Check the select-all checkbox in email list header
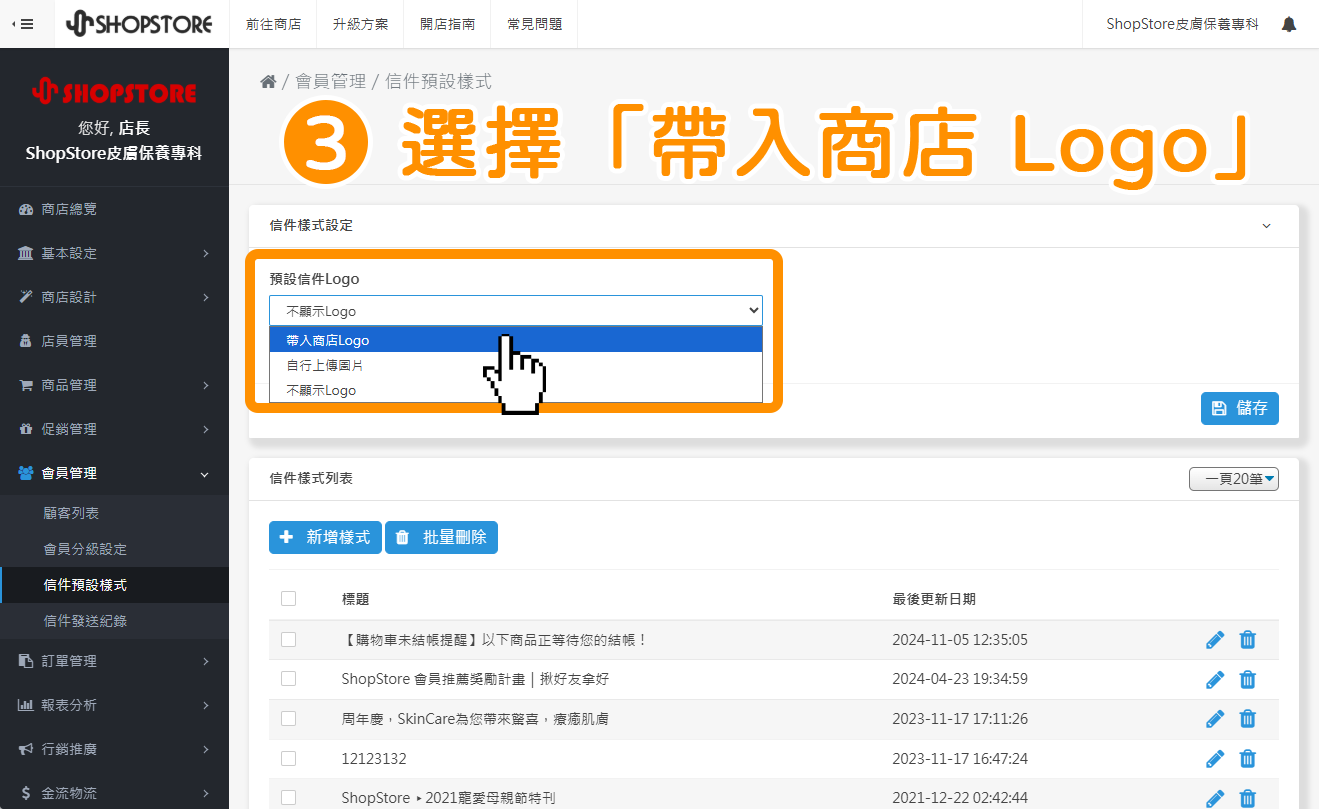1319x809 pixels. (x=288, y=598)
